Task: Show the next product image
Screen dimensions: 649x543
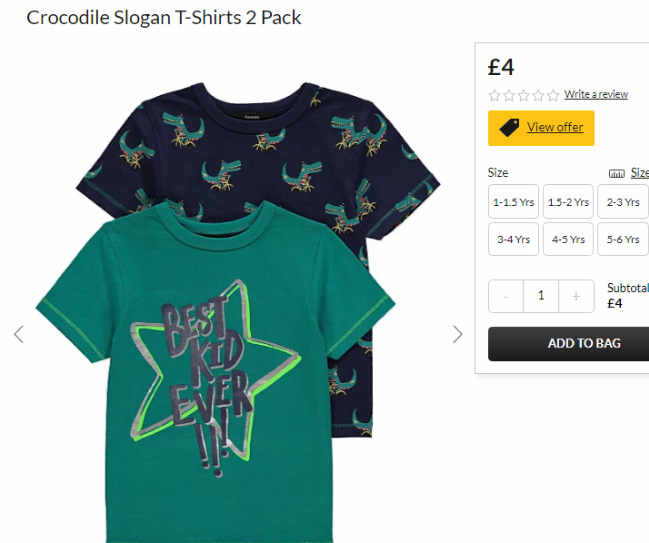Action: click(x=457, y=334)
